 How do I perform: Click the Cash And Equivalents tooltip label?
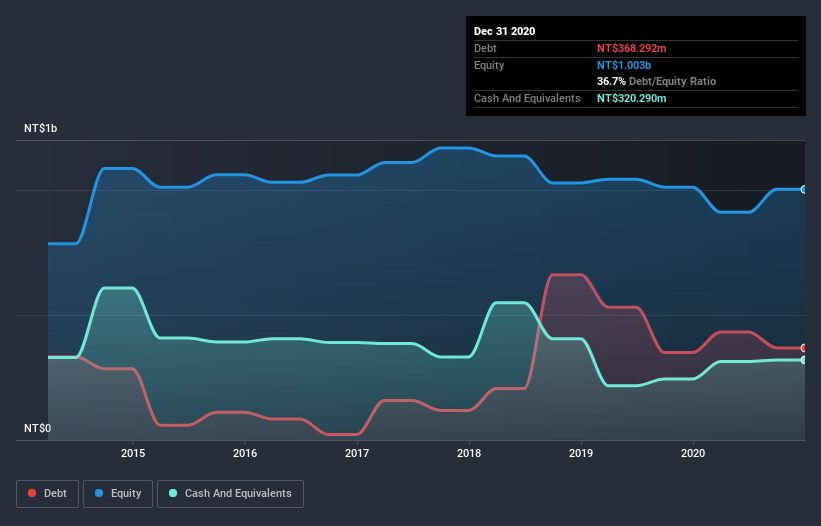(527, 98)
